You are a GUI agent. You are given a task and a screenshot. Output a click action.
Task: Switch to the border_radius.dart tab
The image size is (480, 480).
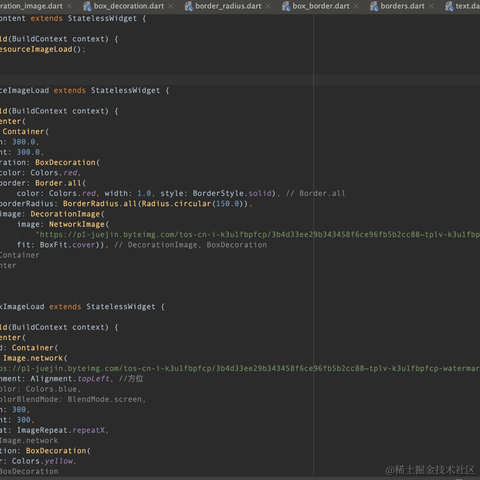[x=228, y=6]
